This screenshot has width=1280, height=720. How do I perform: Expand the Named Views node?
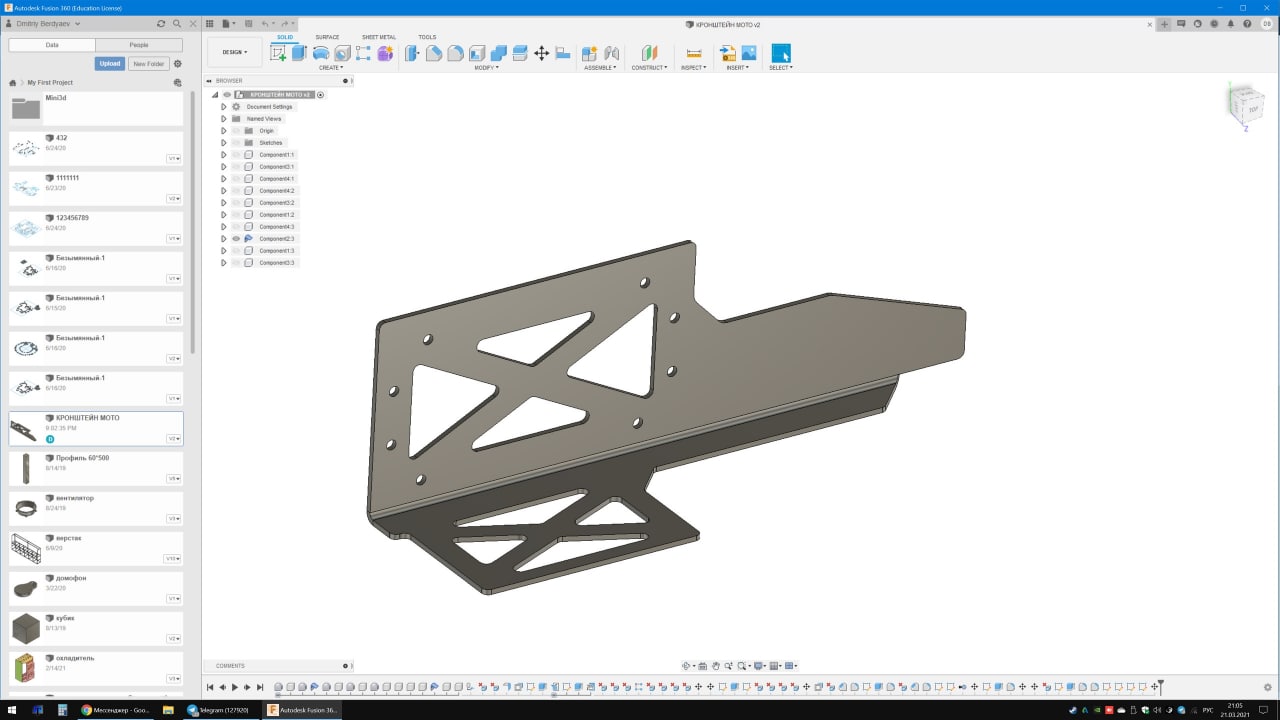point(224,119)
